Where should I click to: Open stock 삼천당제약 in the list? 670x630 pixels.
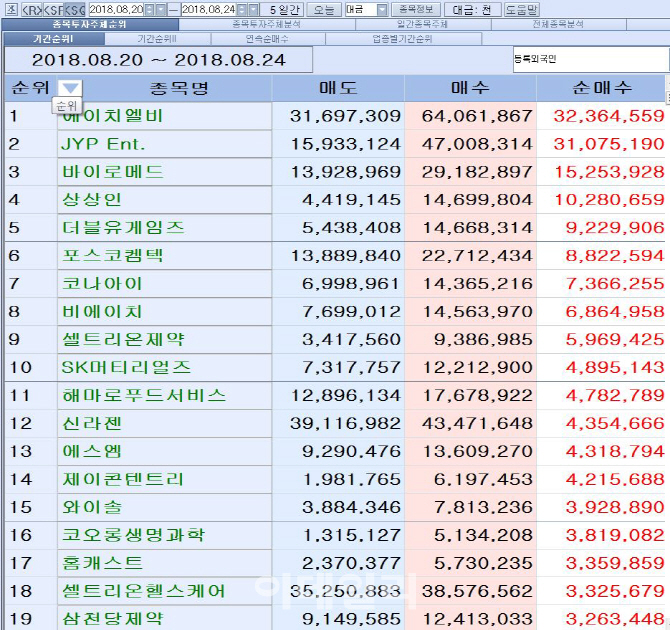click(164, 618)
